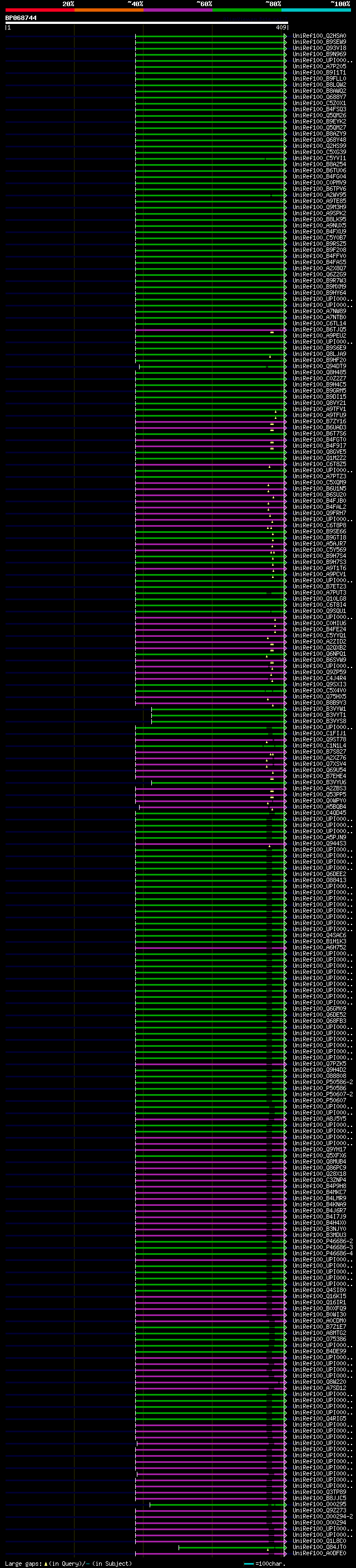Viewport: 356px width, 1568px height.
Task: Select hit label UniRef100_A0DFE0
Action: point(319,1554)
